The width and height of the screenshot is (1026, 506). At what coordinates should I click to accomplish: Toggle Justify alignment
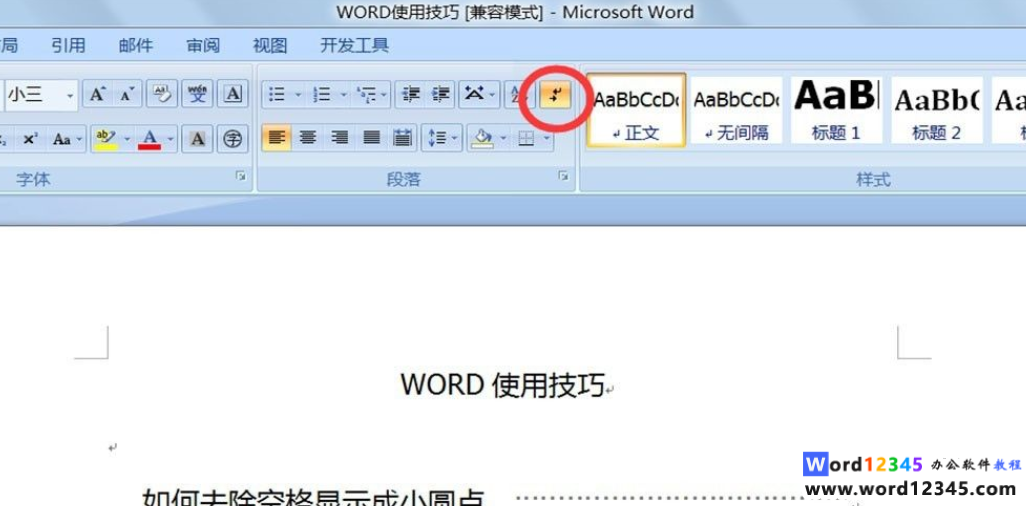pyautogui.click(x=371, y=137)
